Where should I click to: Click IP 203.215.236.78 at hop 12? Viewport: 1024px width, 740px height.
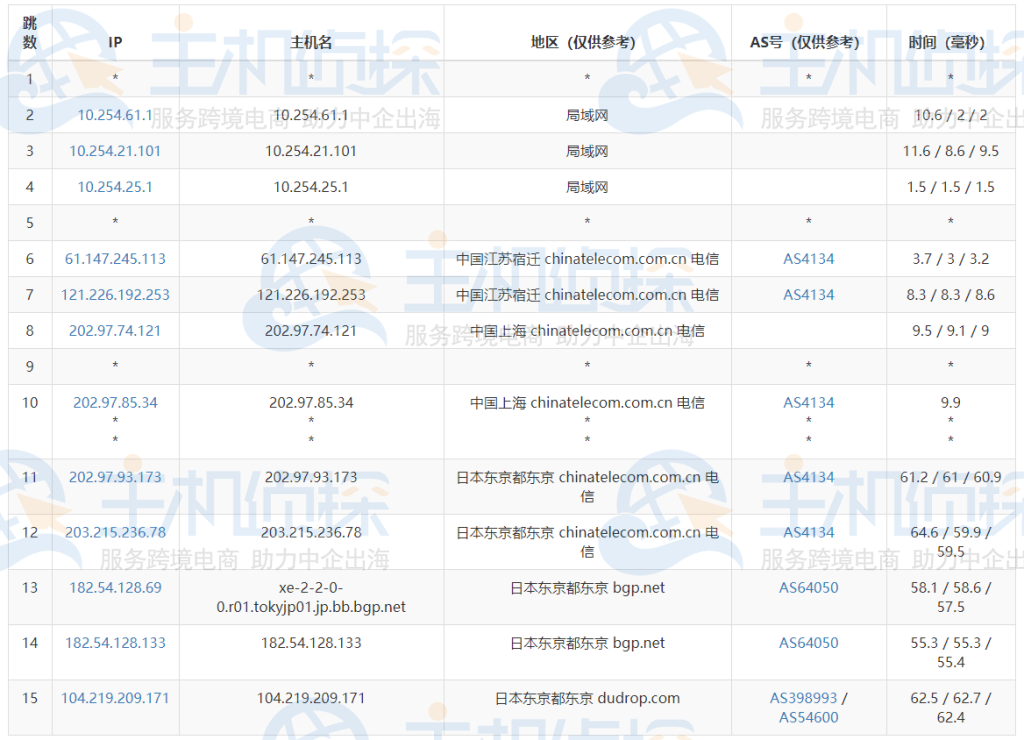click(115, 532)
